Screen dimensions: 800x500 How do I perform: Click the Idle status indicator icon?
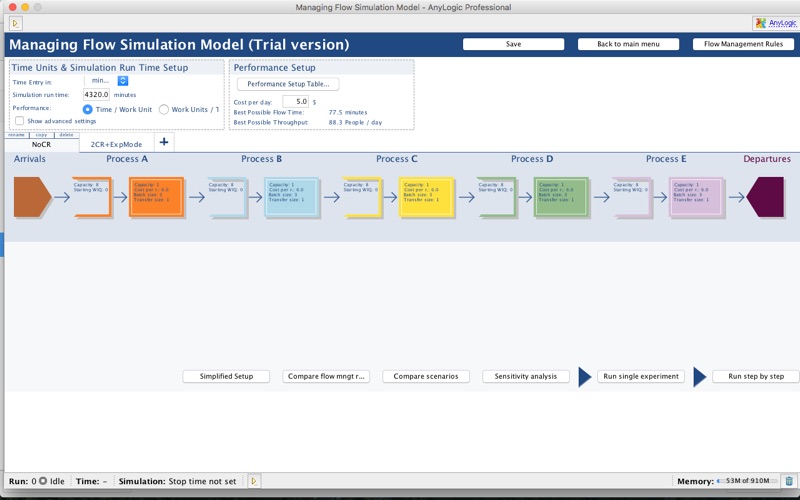(x=43, y=481)
